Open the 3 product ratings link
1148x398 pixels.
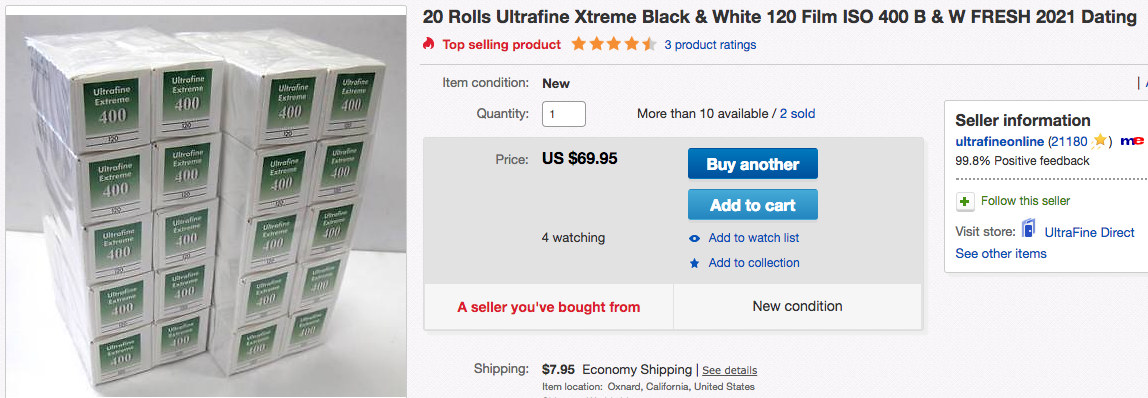coord(710,45)
